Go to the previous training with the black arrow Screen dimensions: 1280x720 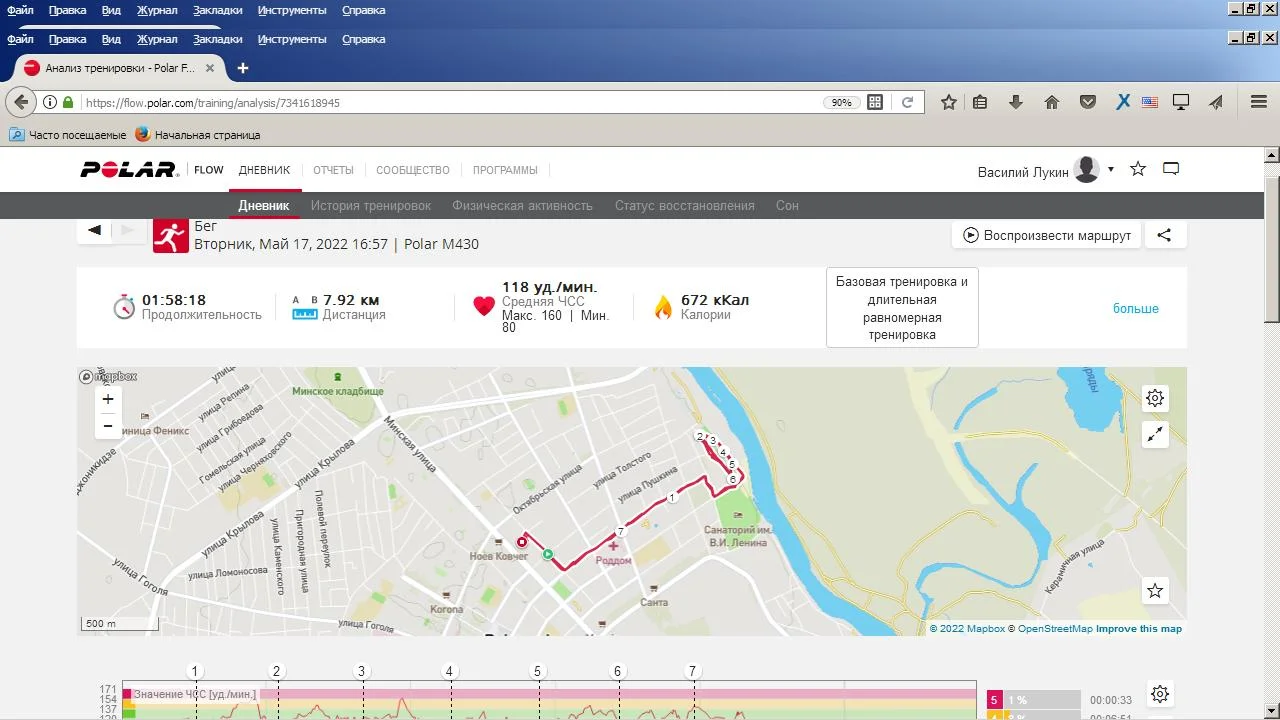point(94,230)
